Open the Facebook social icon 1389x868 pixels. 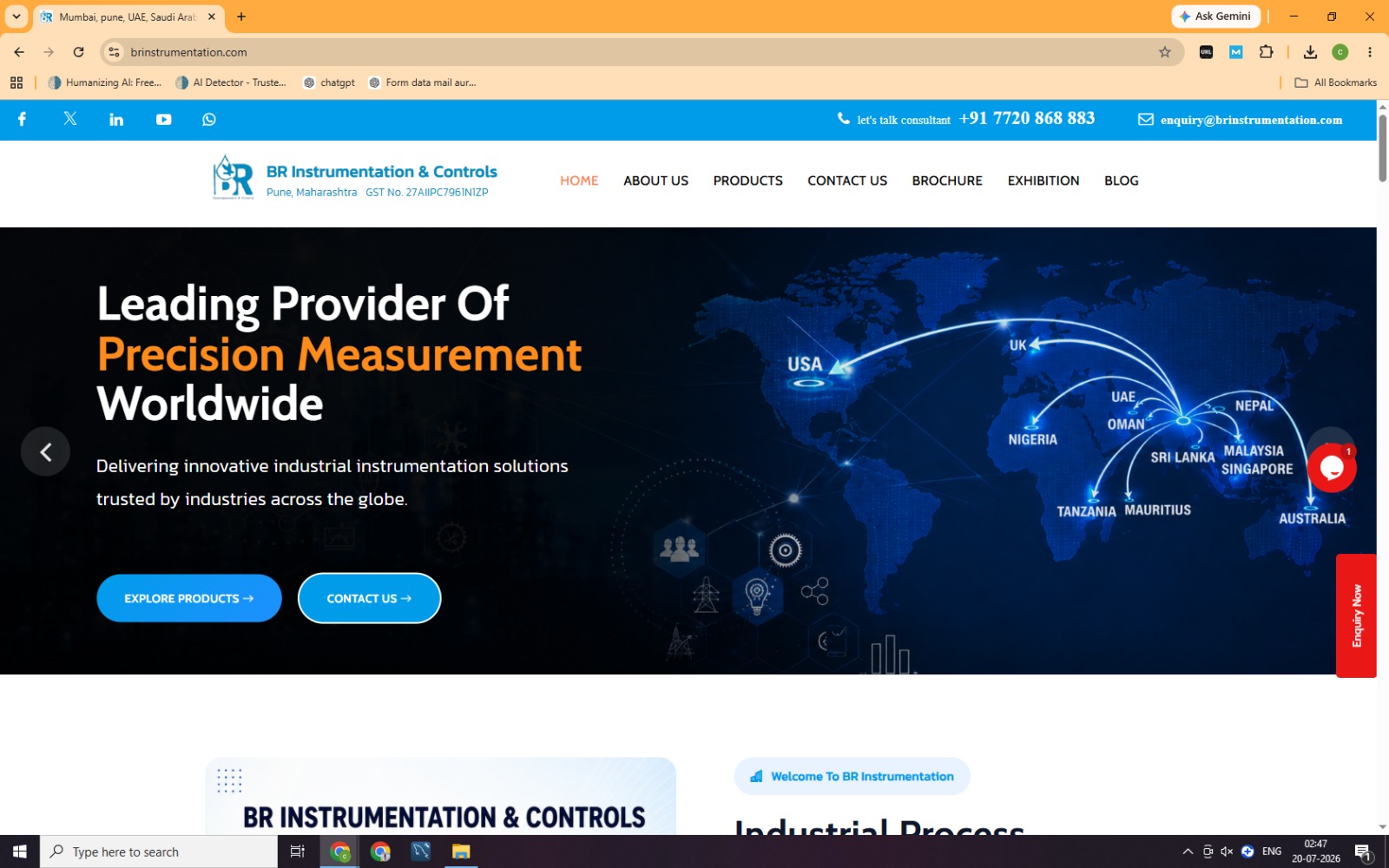click(x=22, y=119)
